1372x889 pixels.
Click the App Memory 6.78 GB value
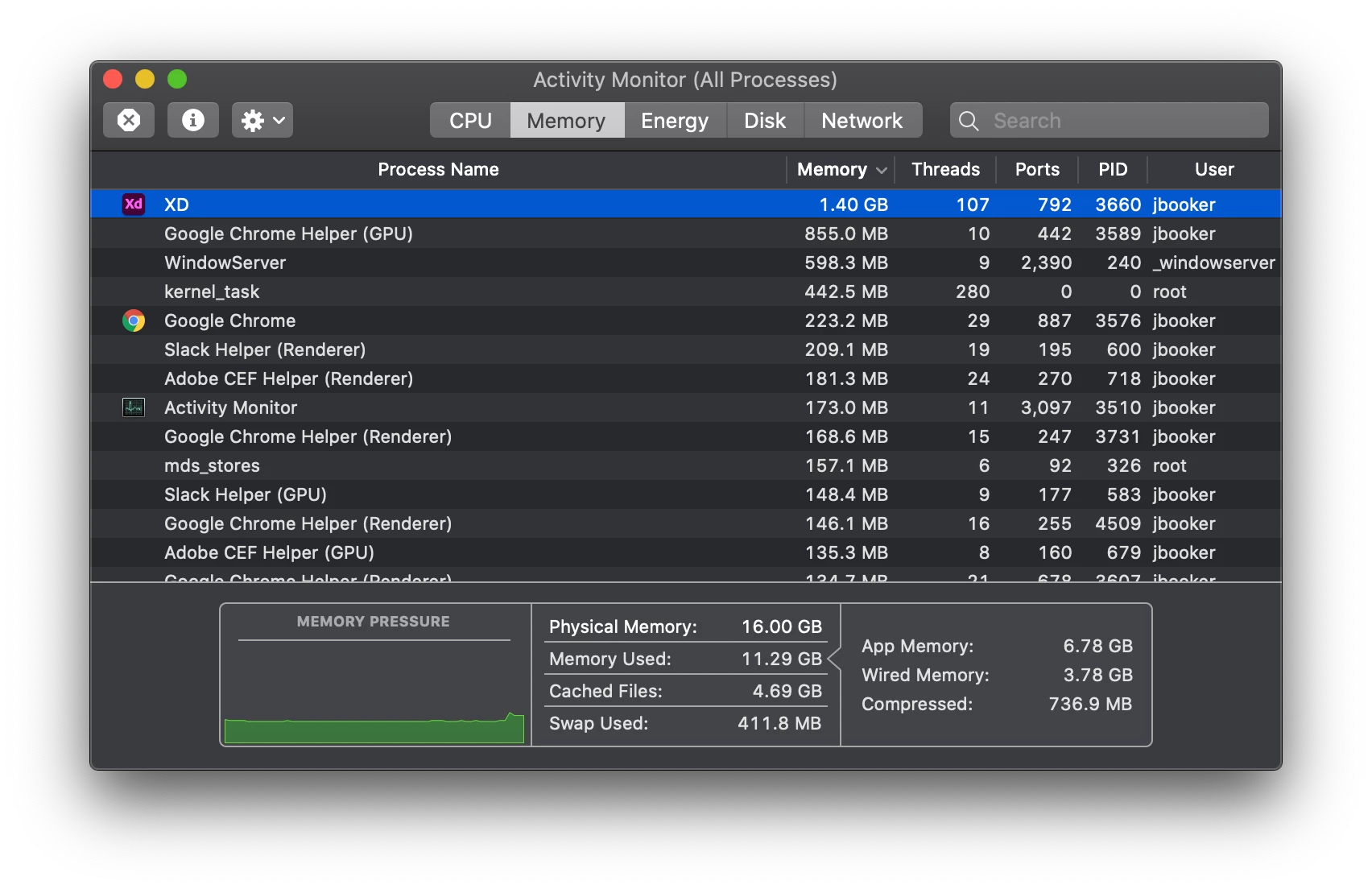coord(1098,646)
